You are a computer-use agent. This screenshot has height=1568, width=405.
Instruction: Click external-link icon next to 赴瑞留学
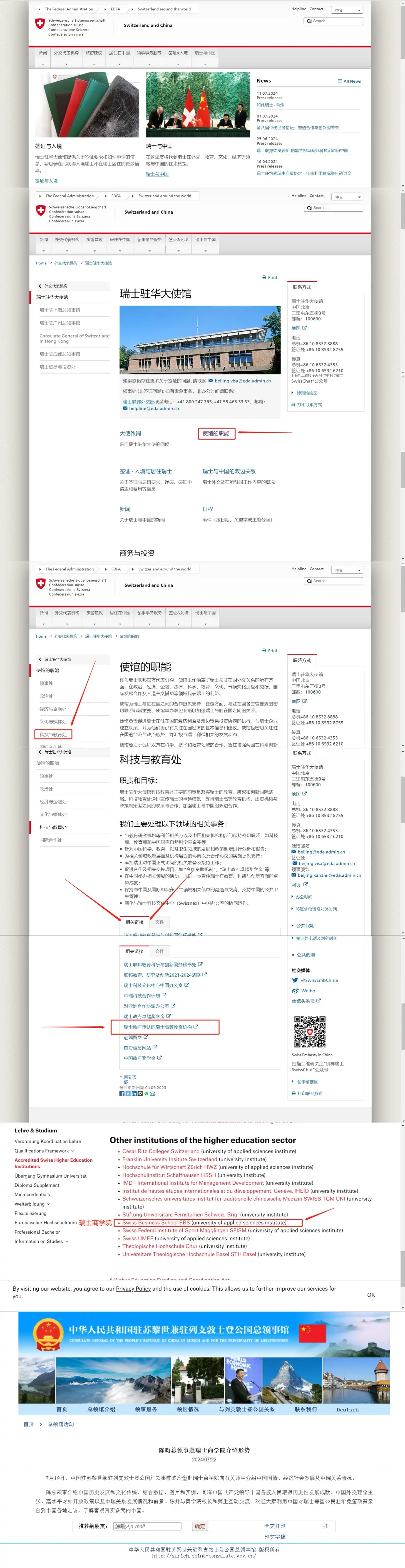pos(146,1037)
